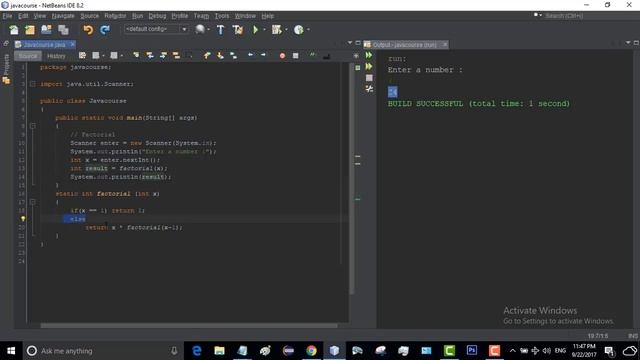Click the Save All toolbar icon
The width and height of the screenshot is (640, 360).
pyautogui.click(x=63, y=30)
